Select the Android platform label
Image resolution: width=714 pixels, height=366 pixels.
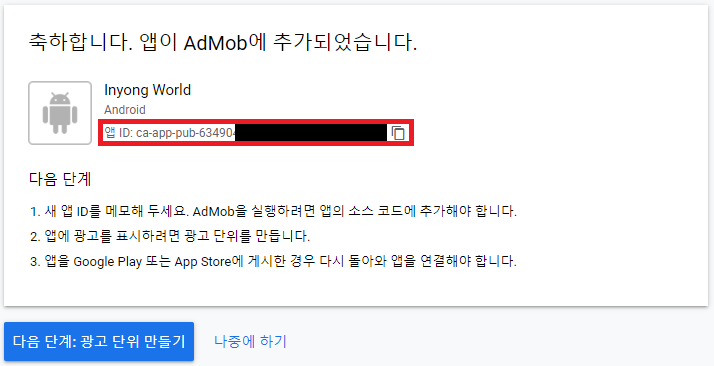[125, 110]
